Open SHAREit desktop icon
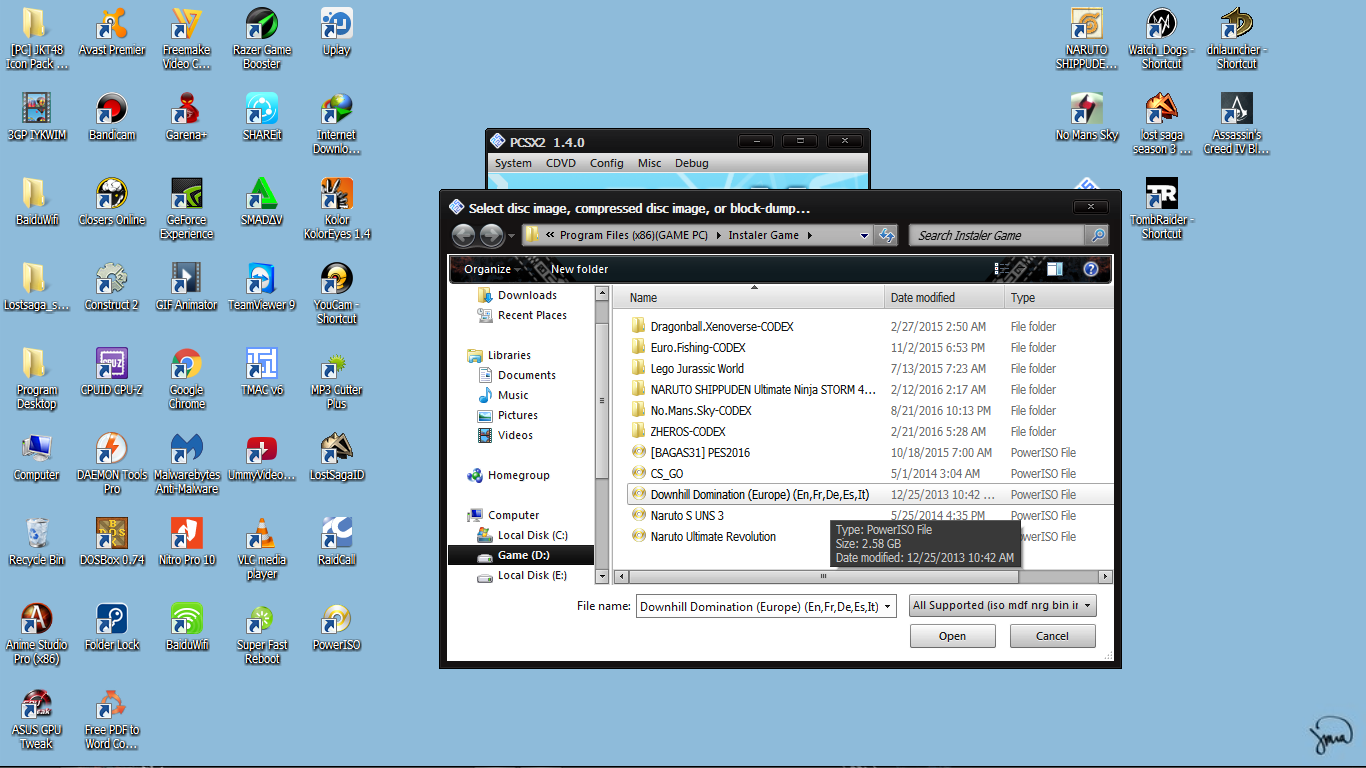The image size is (1366, 768). click(x=262, y=118)
